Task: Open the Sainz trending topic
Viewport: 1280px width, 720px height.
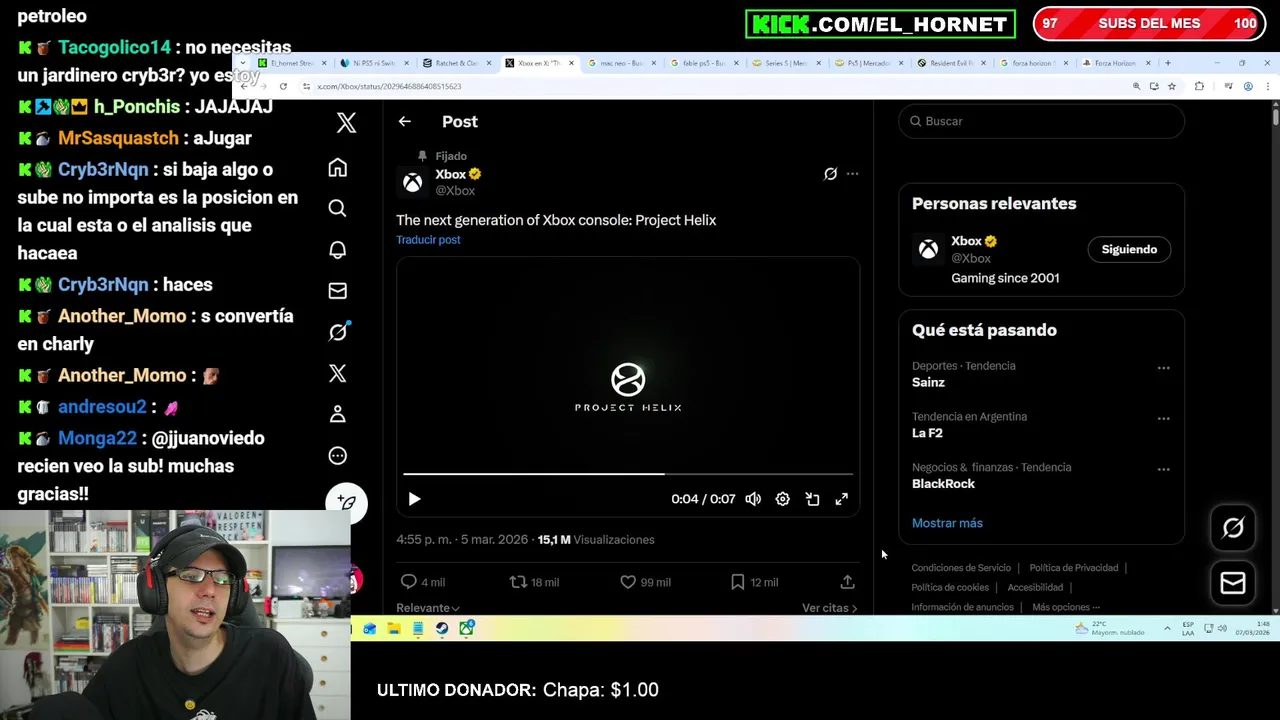Action: click(x=928, y=382)
